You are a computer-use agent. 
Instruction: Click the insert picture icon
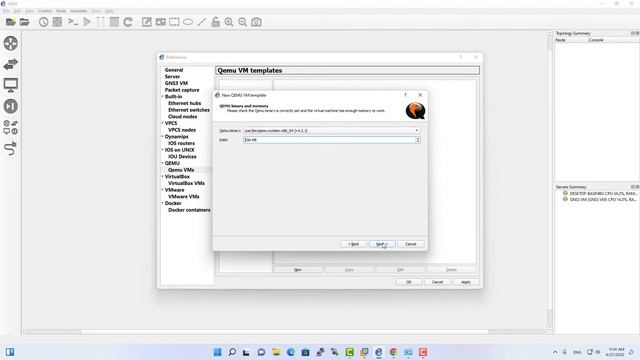160,22
